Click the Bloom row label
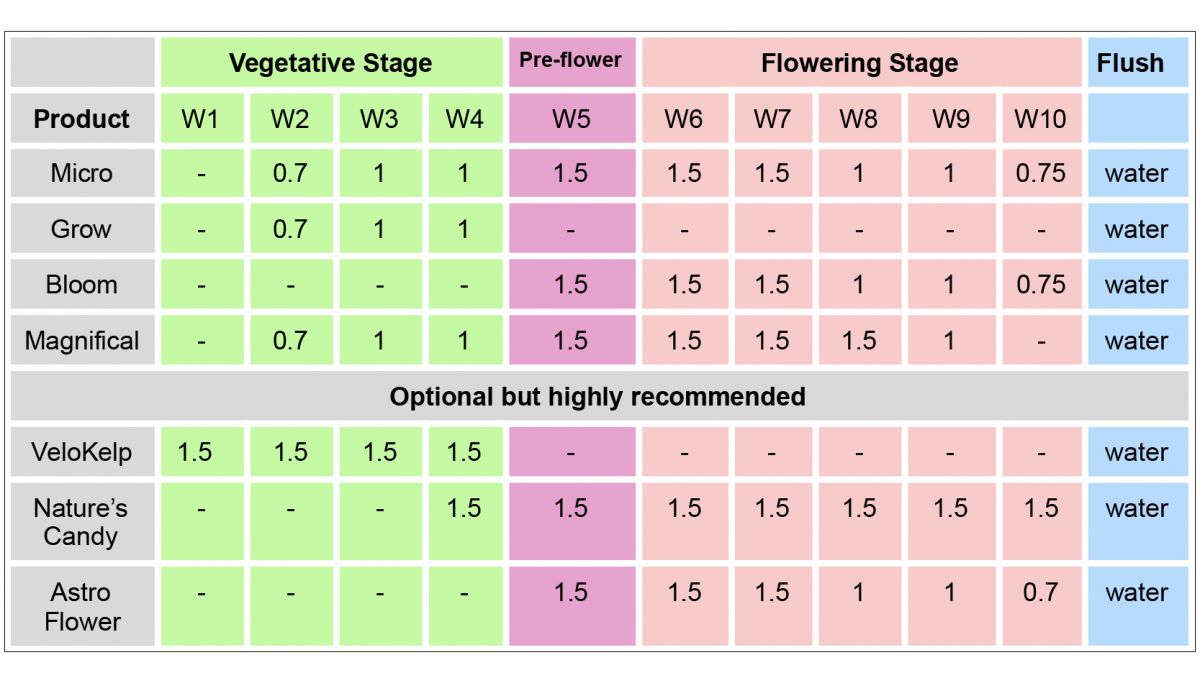This screenshot has width=1200, height=678. point(82,285)
